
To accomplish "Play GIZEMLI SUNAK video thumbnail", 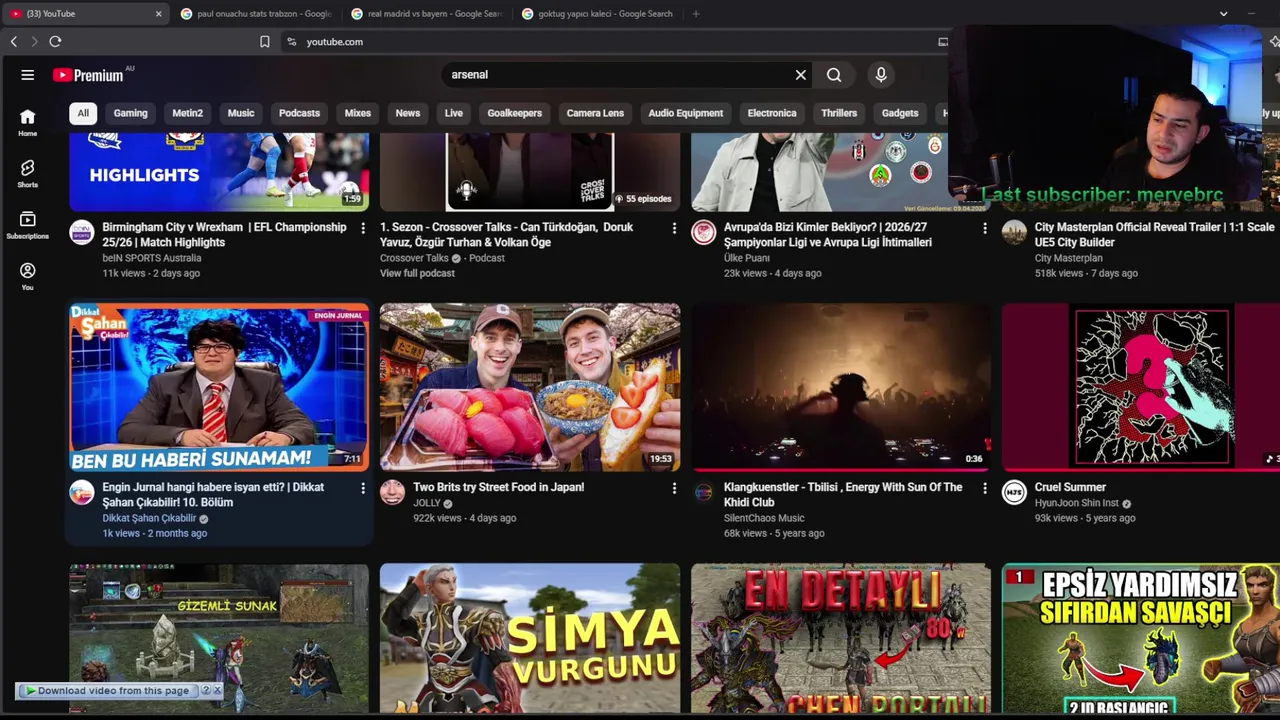I will click(x=219, y=639).
